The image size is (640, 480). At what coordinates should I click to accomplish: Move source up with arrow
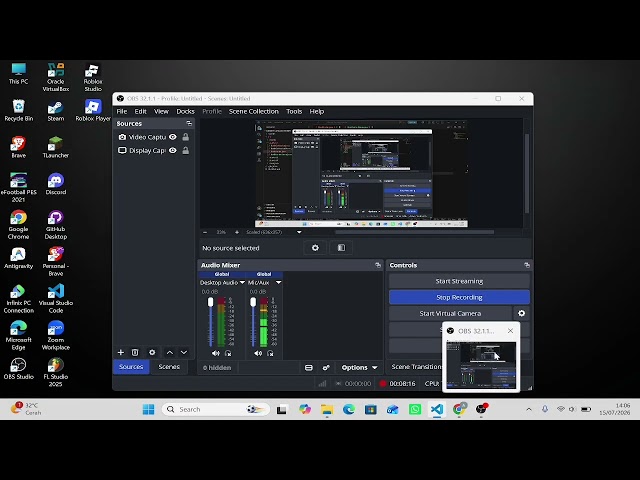click(x=170, y=352)
